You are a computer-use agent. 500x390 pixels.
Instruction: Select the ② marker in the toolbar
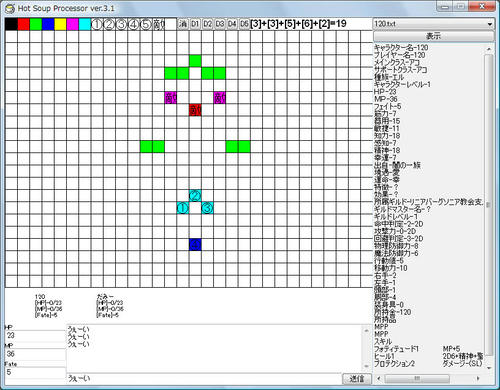coord(109,24)
